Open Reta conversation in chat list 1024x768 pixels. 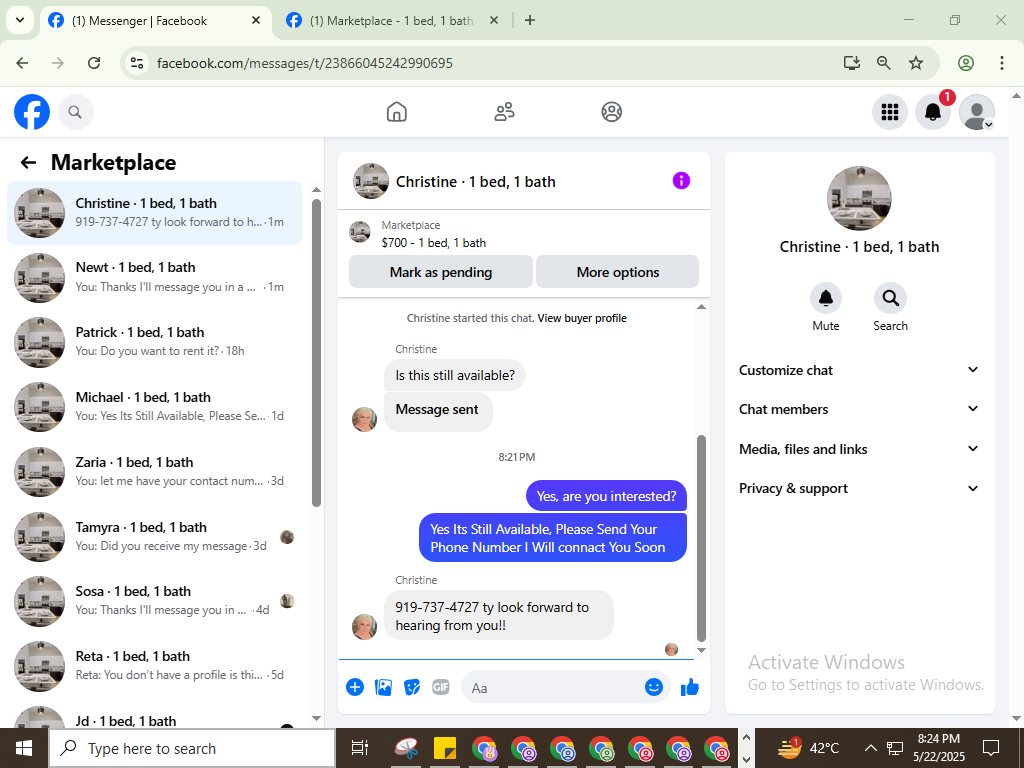155,666
